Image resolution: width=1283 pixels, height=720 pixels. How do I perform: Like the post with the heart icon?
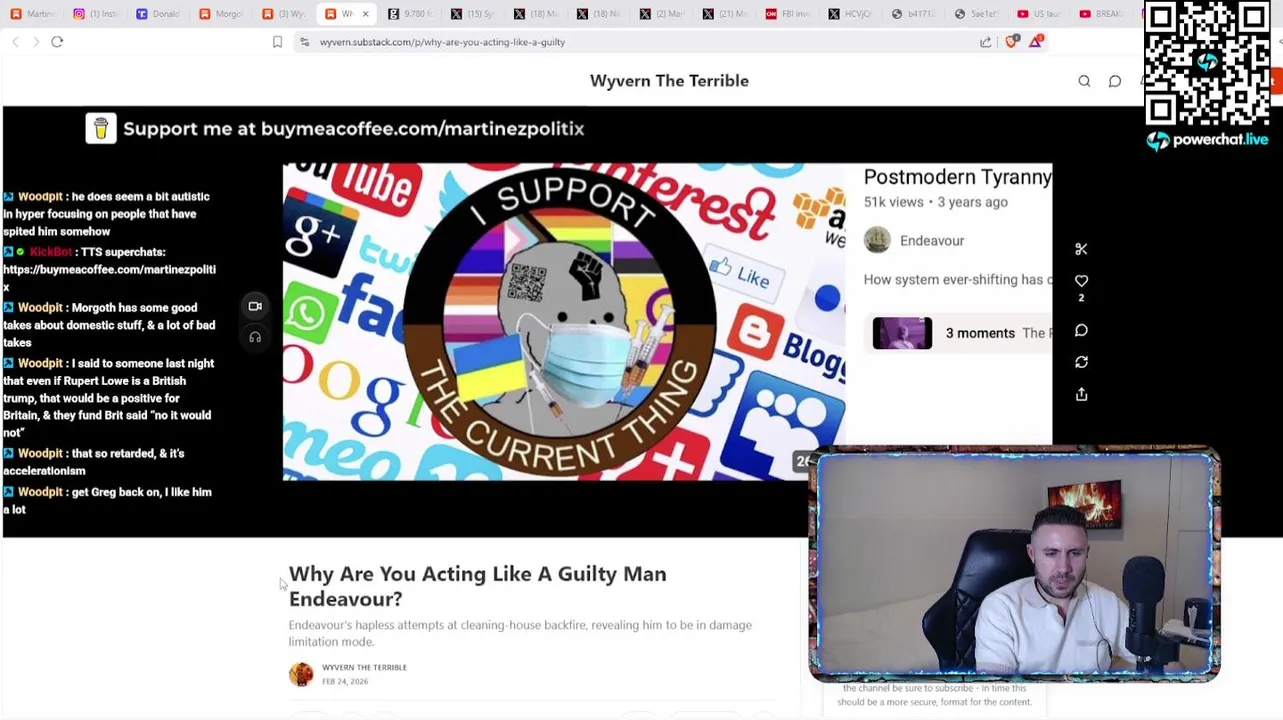point(1081,281)
